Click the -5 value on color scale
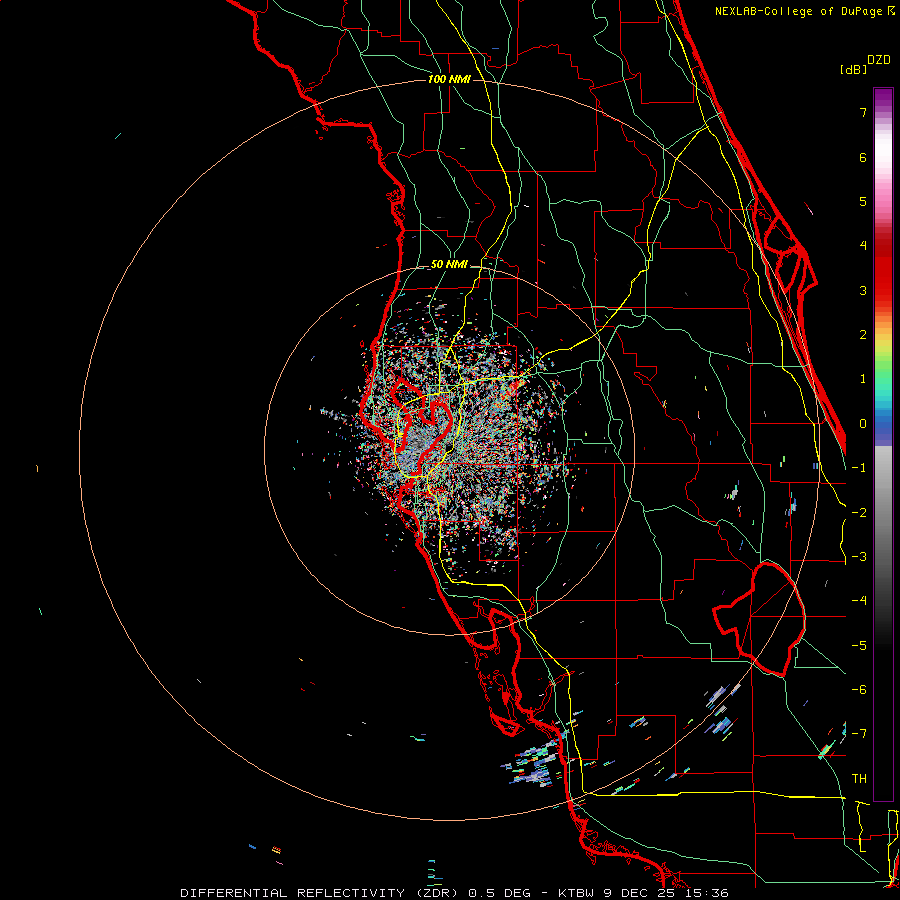This screenshot has width=900, height=900. [x=859, y=646]
